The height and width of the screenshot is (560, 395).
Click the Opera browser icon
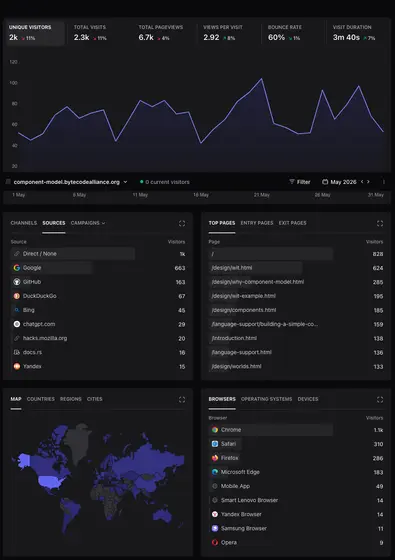click(x=215, y=542)
